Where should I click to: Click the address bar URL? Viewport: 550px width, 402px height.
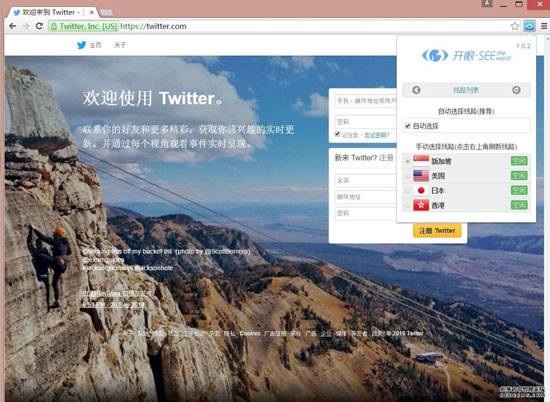[153, 26]
